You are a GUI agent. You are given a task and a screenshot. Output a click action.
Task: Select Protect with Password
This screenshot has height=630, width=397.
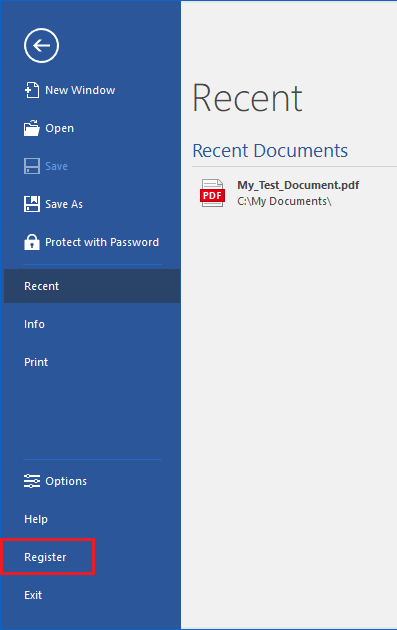(x=102, y=242)
